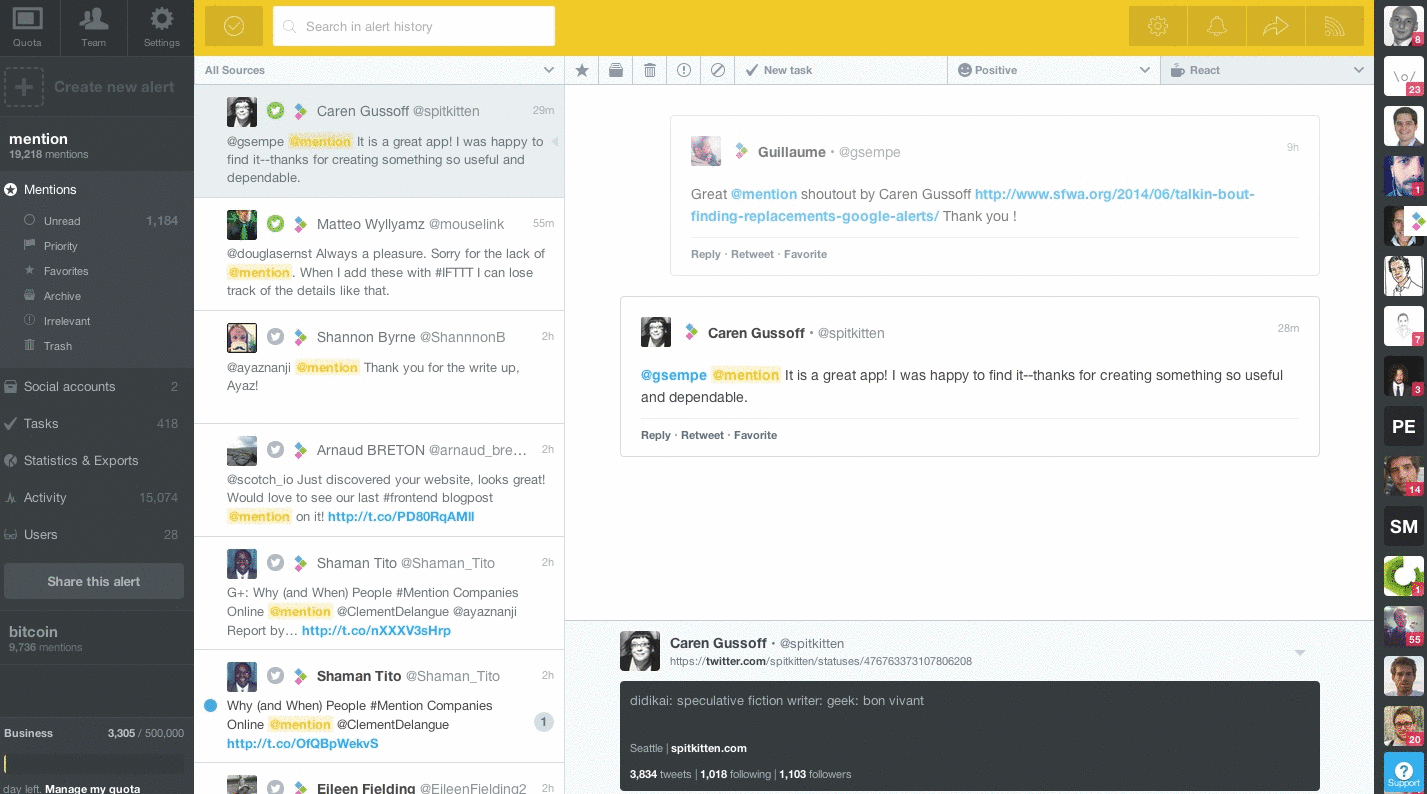Open the Quota panel
Screen dimensions: 1427x794
tap(27, 27)
